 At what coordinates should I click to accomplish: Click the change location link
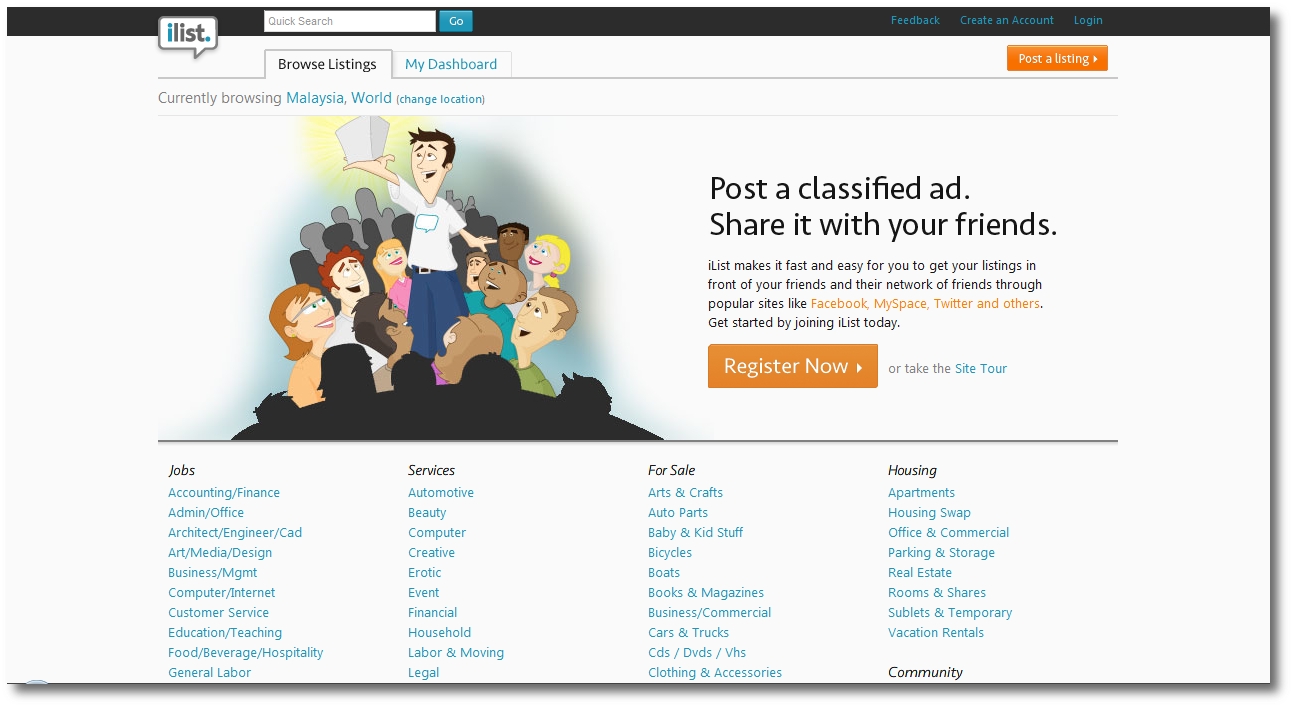(441, 99)
